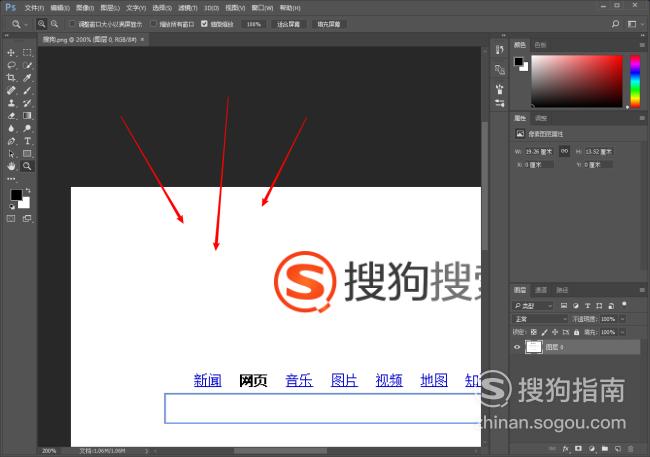Select the Pen tool

pyautogui.click(x=11, y=141)
